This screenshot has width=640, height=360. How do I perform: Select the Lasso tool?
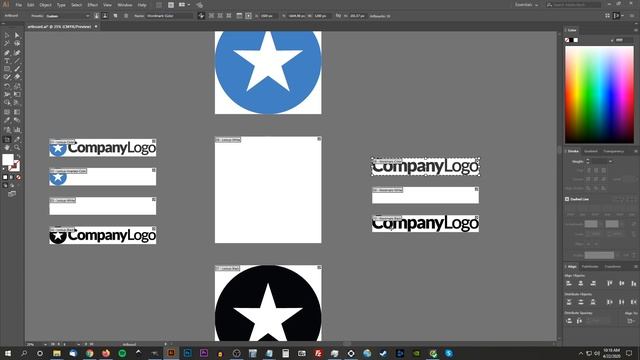click(x=17, y=44)
